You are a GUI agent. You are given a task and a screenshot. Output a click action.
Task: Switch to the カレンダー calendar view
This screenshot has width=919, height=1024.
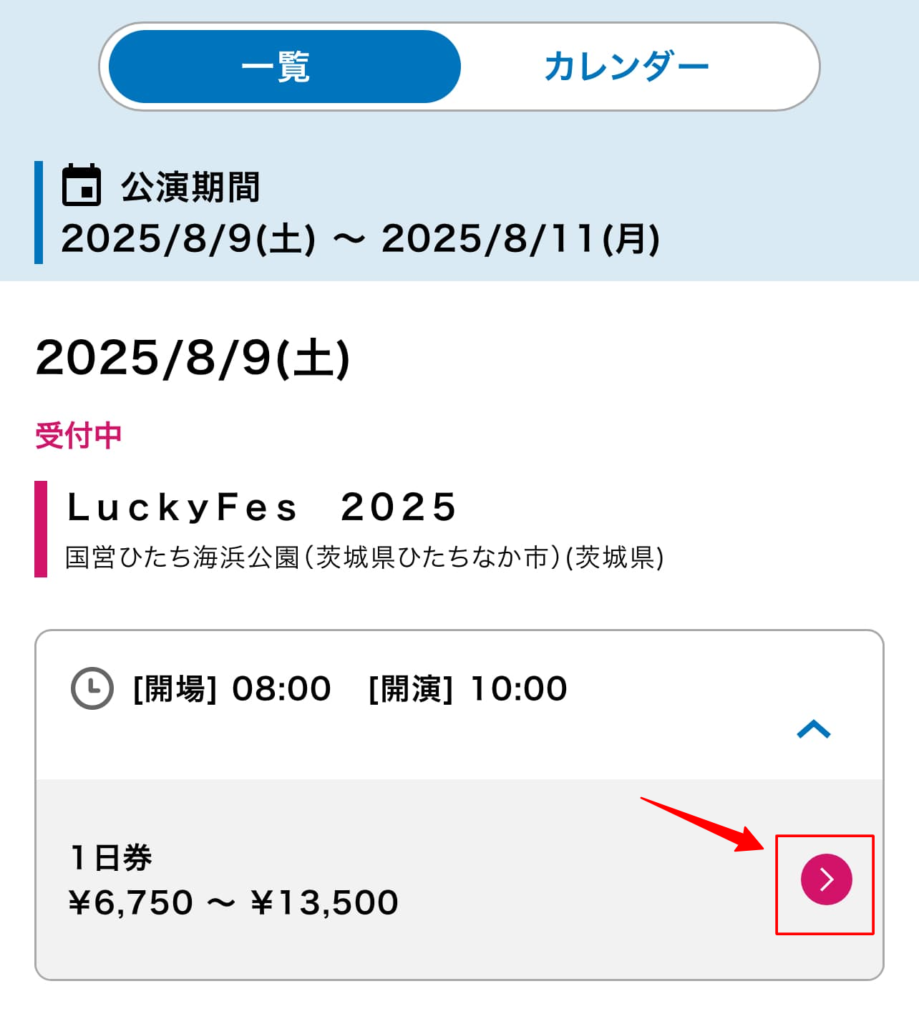[627, 67]
